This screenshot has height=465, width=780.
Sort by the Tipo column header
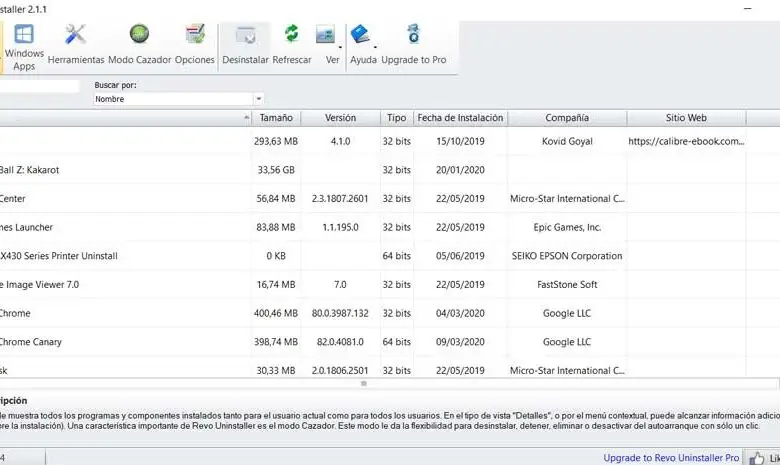pyautogui.click(x=396, y=118)
